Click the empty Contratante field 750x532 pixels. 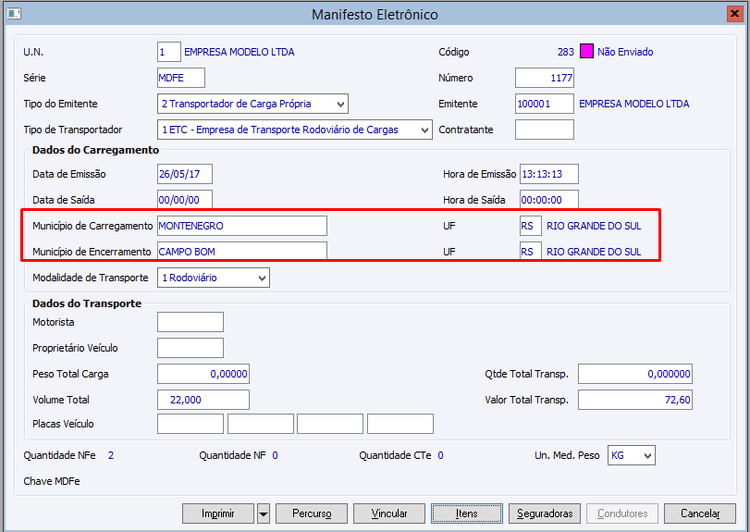(544, 130)
